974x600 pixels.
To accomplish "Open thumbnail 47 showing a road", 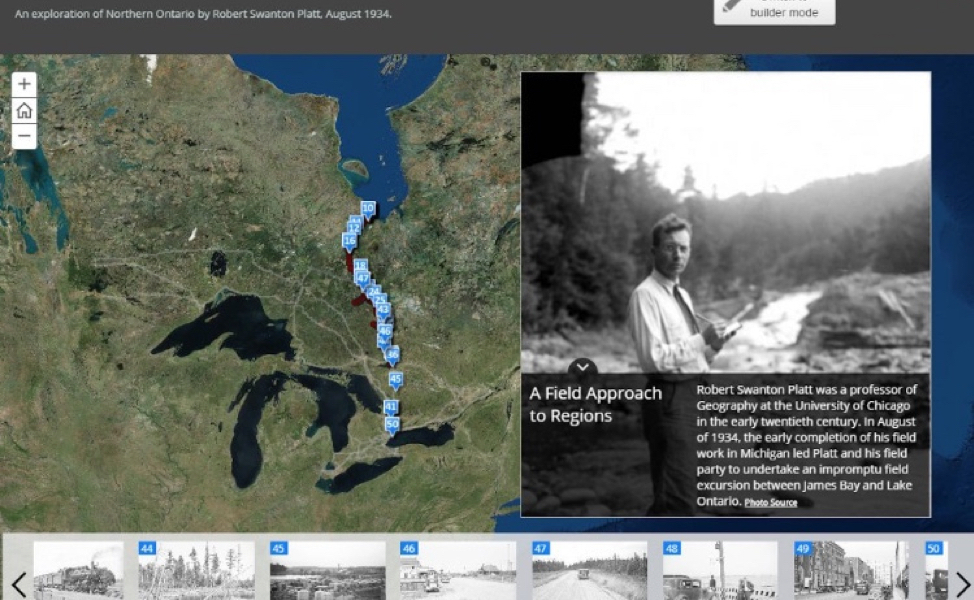I will point(590,571).
